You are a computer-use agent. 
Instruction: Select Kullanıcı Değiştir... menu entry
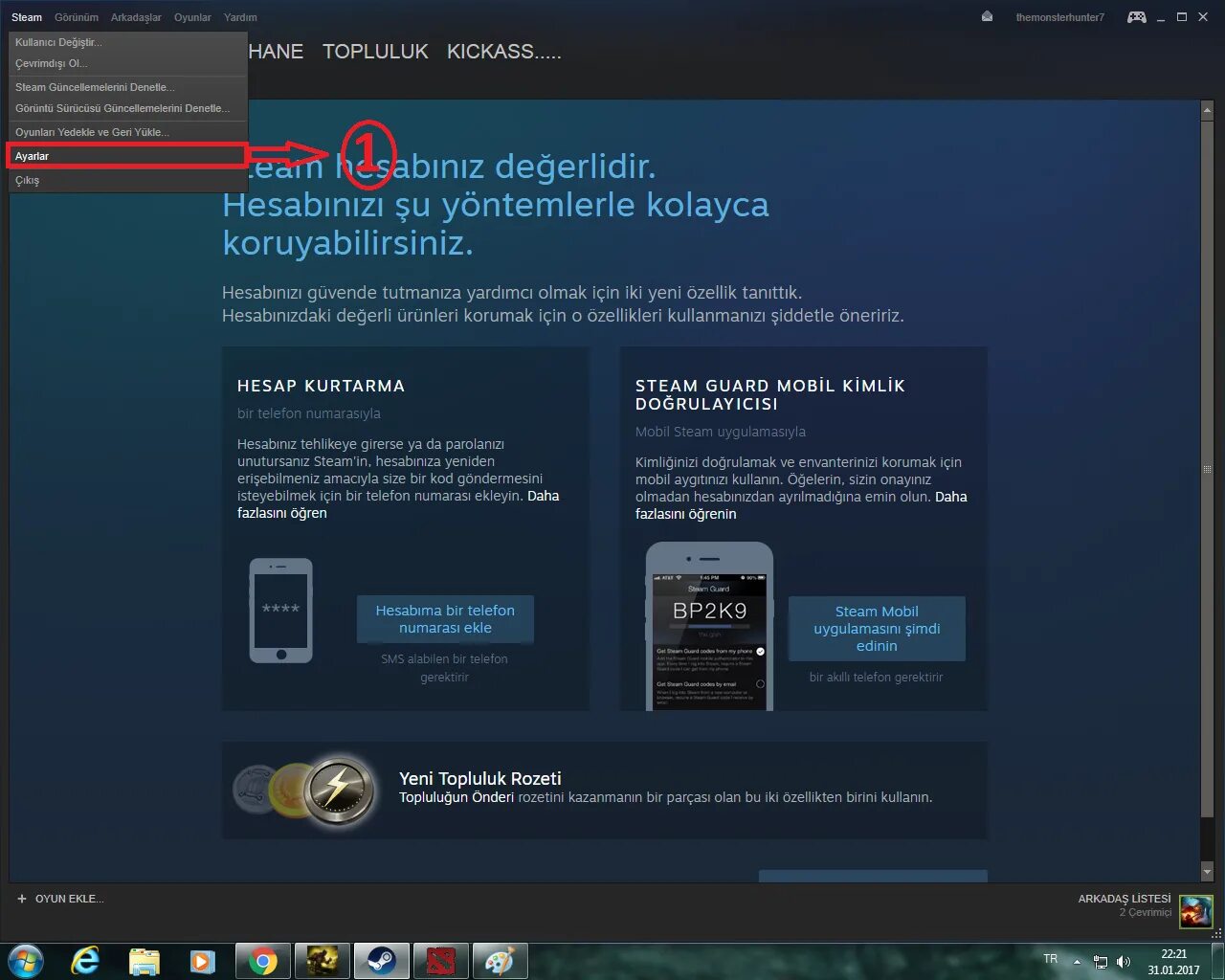click(128, 42)
